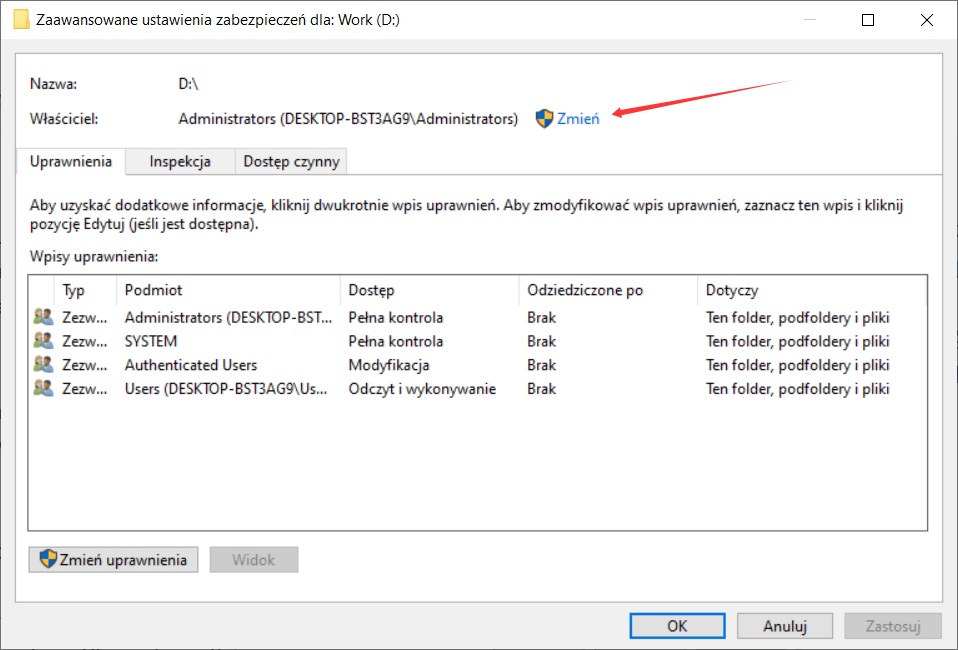This screenshot has width=958, height=650.
Task: Click the Dotyczy column header
Action: coord(731,291)
